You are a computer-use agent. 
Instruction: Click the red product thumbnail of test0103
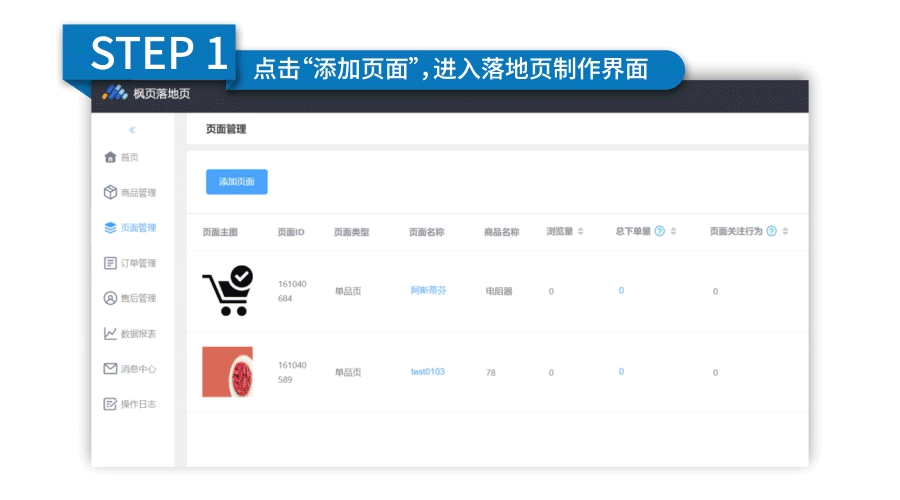coord(227,372)
